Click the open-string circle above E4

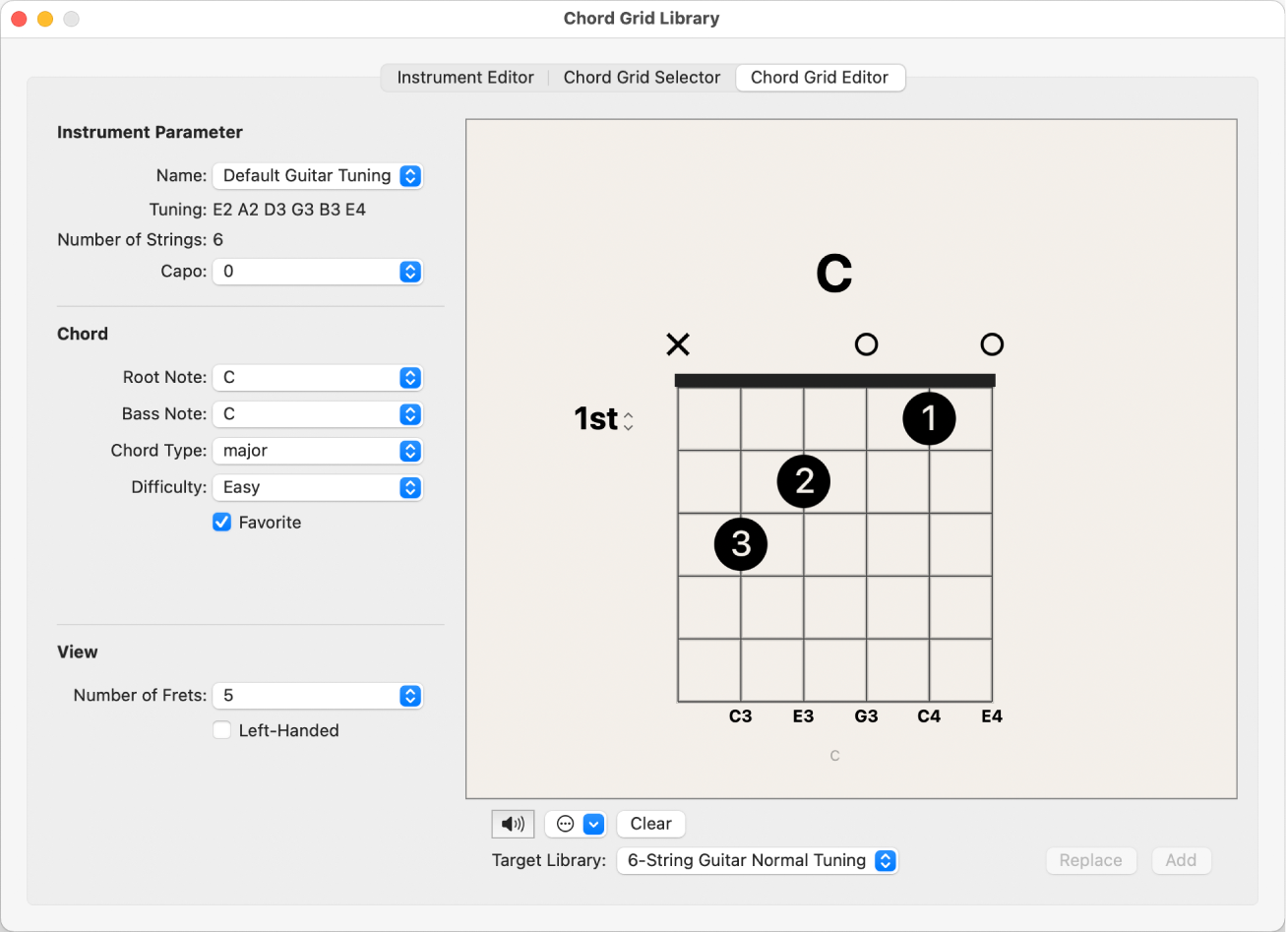992,344
